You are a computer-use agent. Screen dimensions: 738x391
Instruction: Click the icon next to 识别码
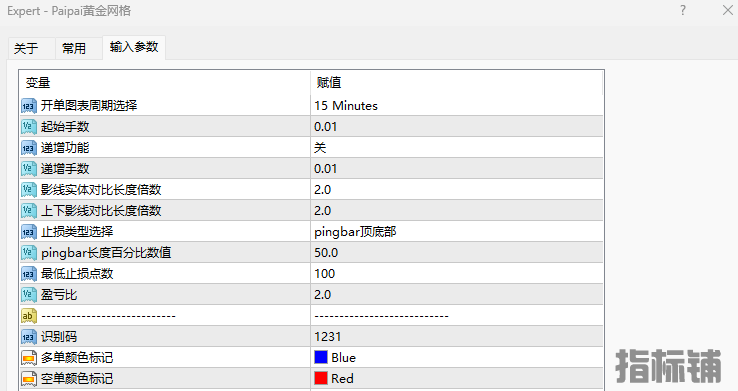tap(29, 337)
